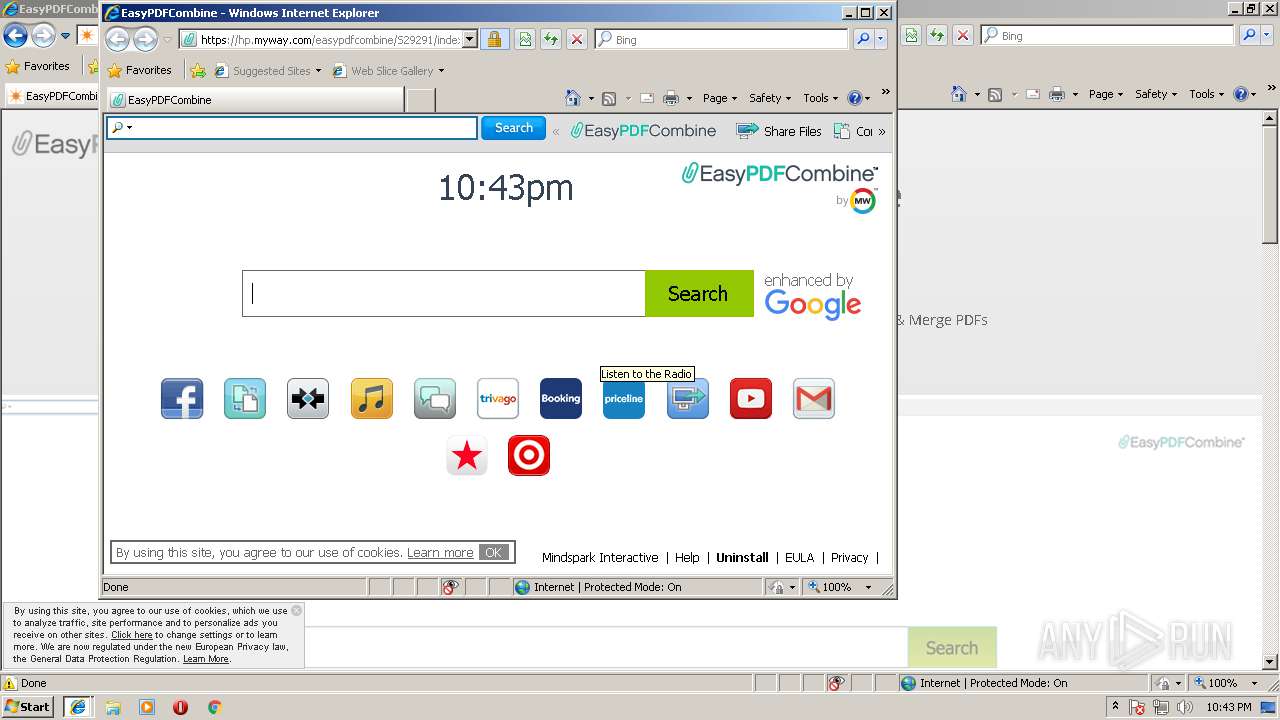Click the security lock icon in address bar
1280x720 pixels.
click(x=494, y=40)
